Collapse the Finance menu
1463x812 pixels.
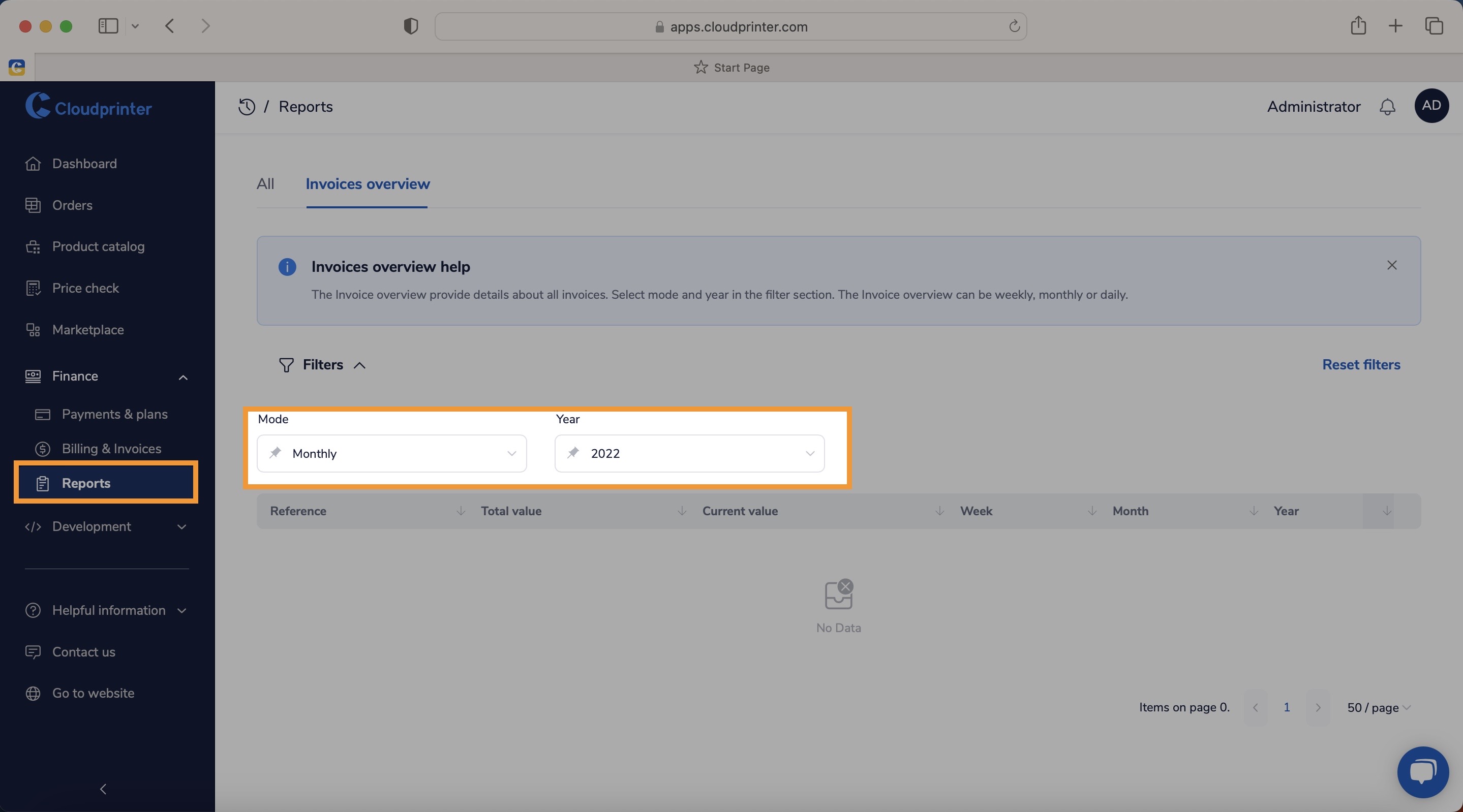point(183,377)
